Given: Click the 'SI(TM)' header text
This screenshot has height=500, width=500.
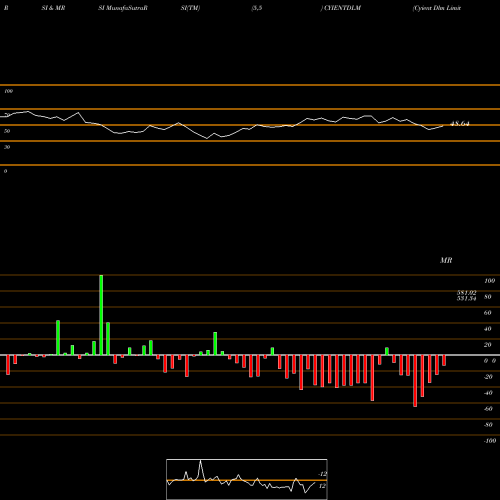Looking at the screenshot, I should (x=190, y=8).
